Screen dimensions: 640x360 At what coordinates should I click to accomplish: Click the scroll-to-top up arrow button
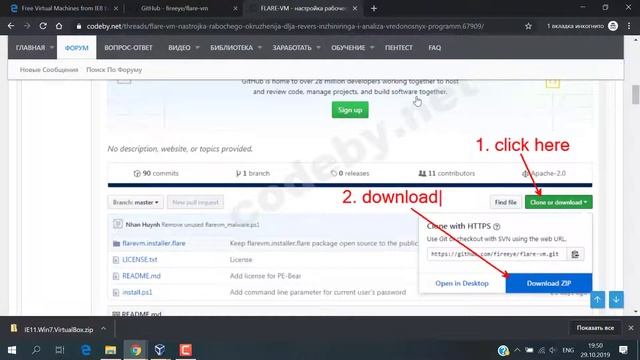pos(597,300)
